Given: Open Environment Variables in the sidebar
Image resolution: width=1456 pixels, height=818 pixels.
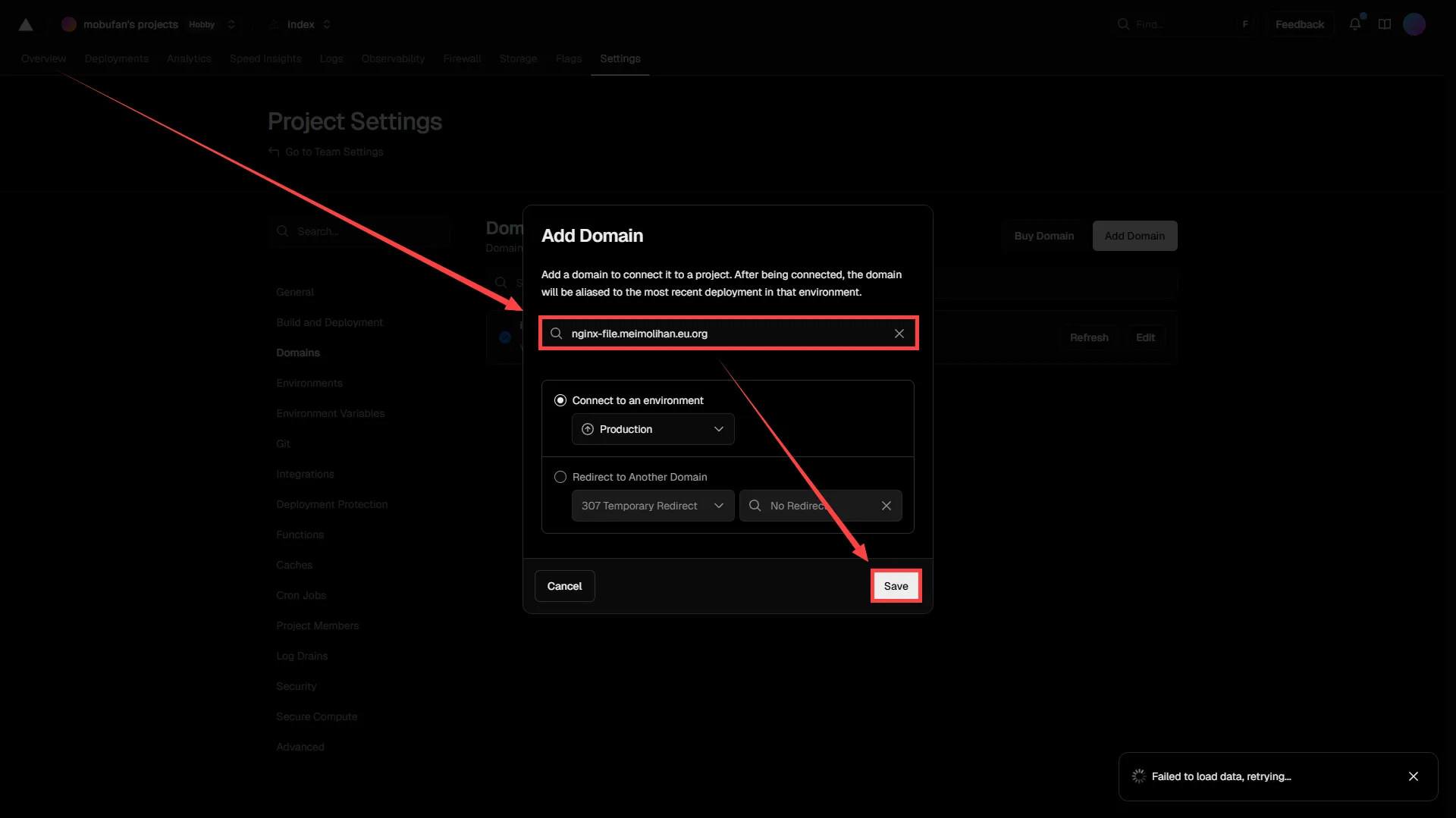Looking at the screenshot, I should coord(330,413).
